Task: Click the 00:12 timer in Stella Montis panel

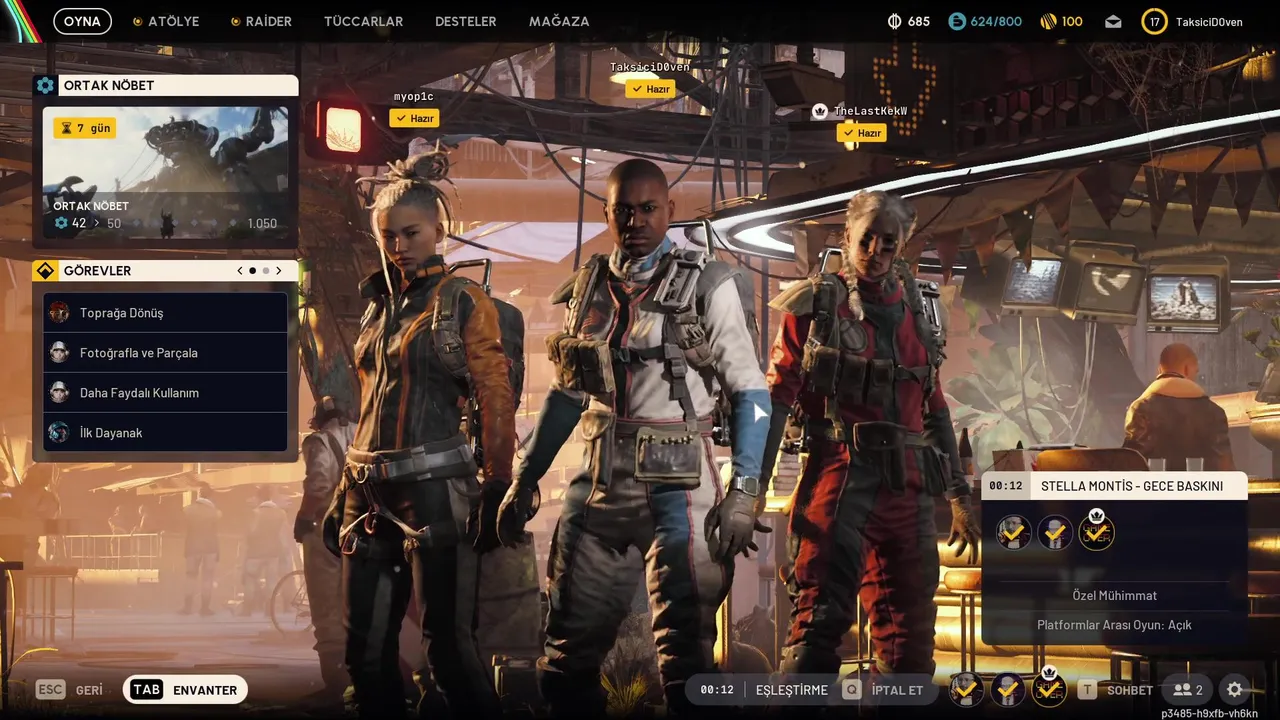Action: [x=1006, y=486]
